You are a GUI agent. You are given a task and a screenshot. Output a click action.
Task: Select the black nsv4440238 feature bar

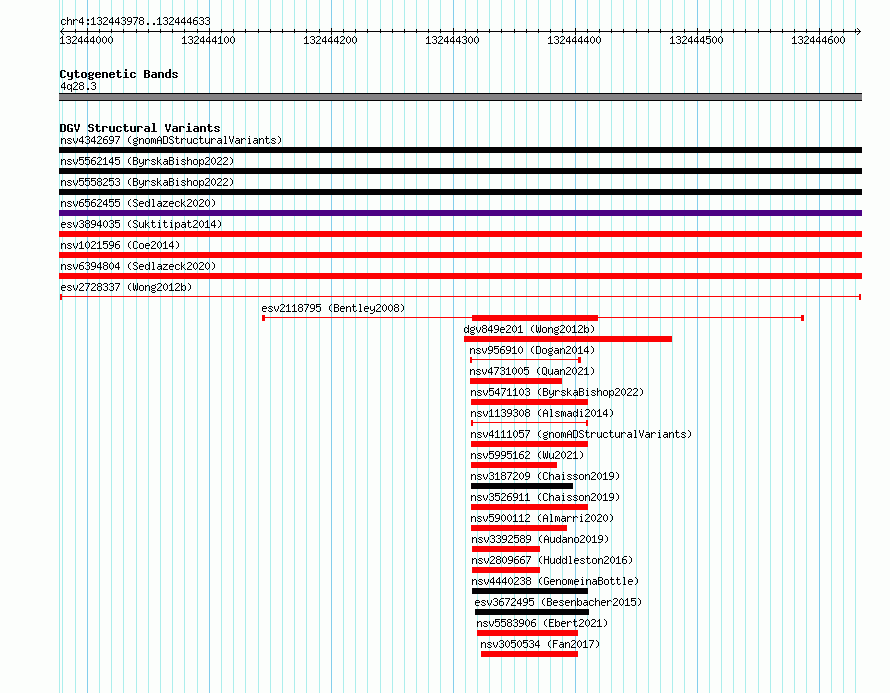tap(530, 591)
